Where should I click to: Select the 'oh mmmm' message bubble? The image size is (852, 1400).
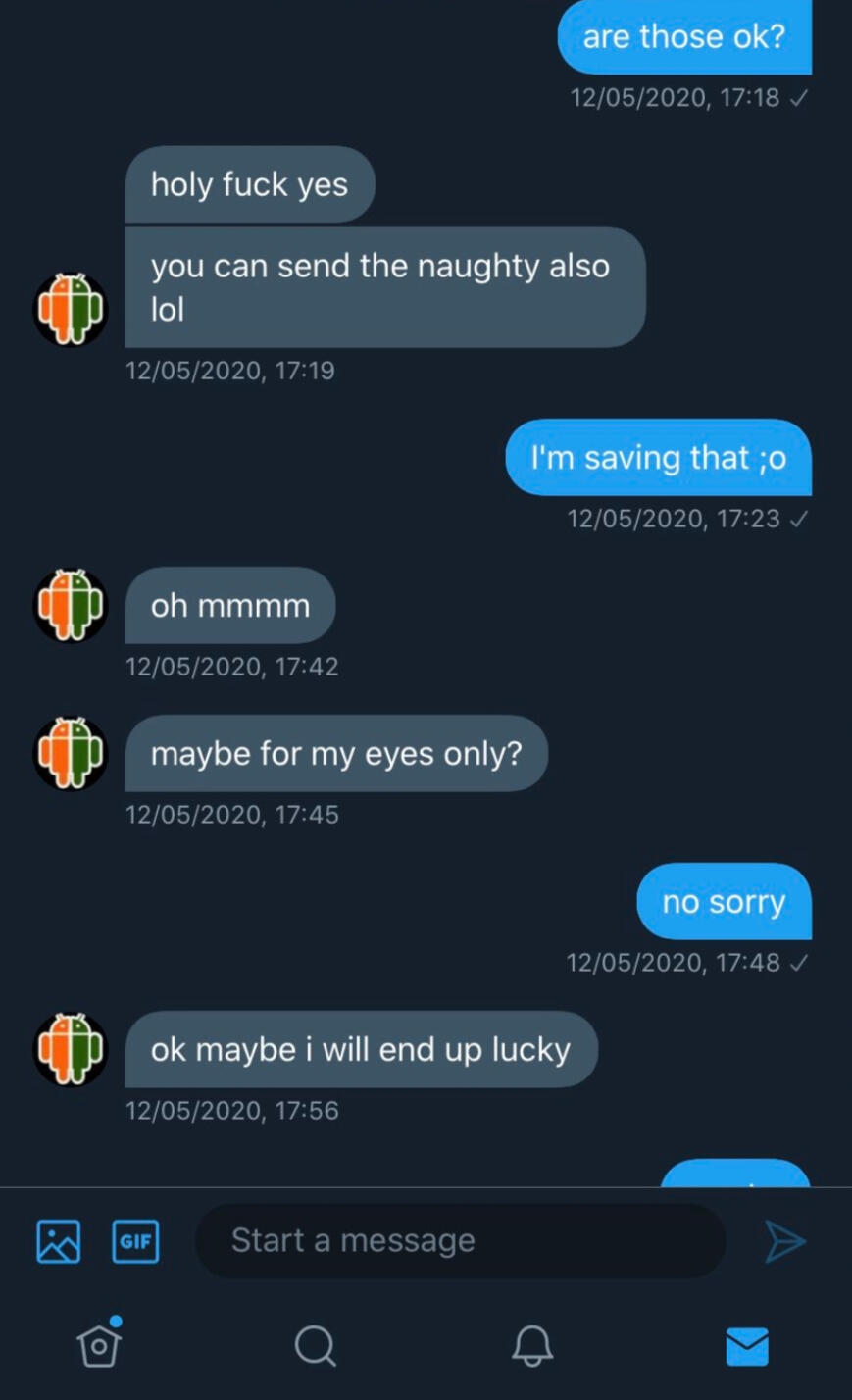[230, 606]
